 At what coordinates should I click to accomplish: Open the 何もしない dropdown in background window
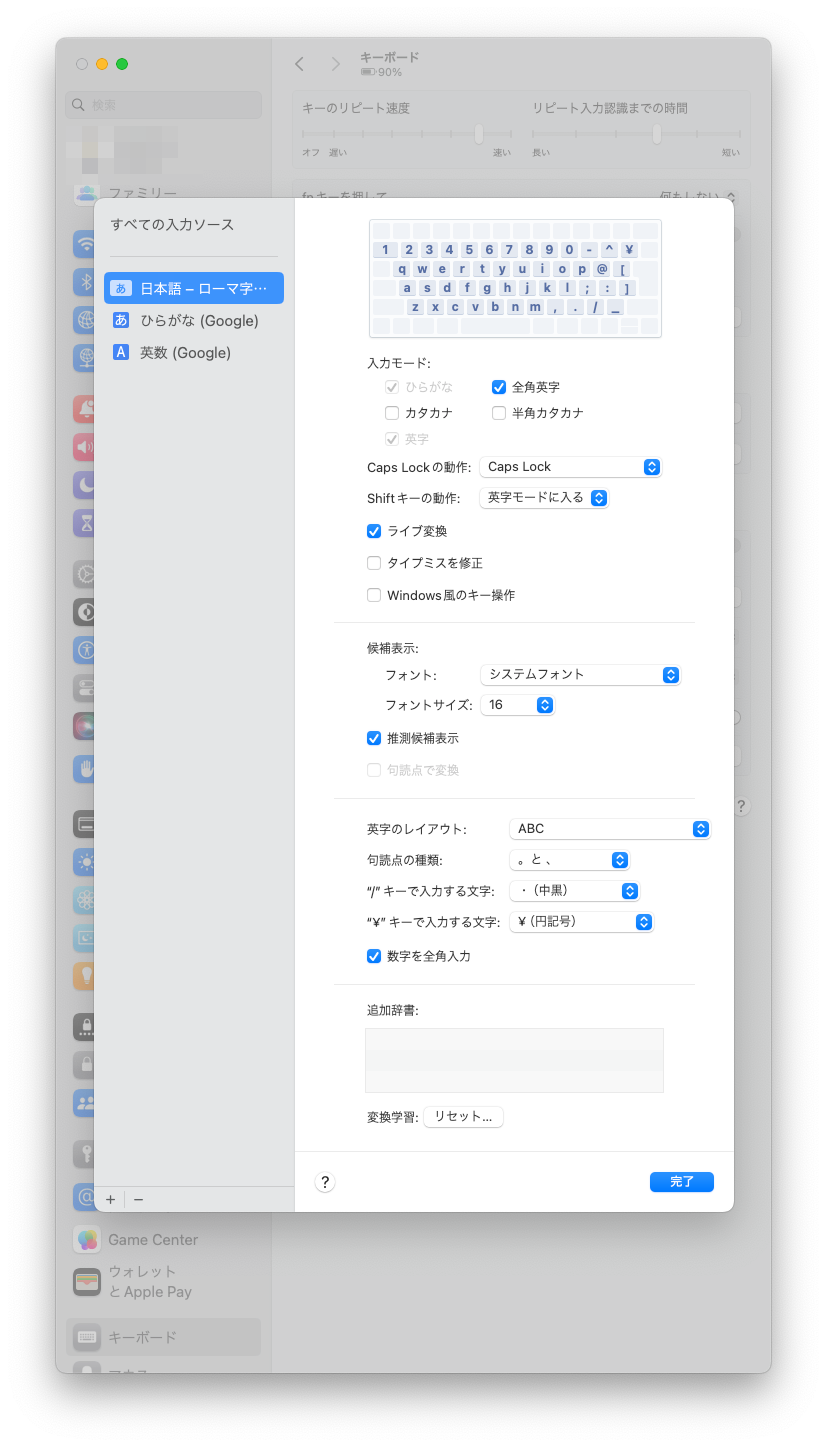pyautogui.click(x=698, y=198)
